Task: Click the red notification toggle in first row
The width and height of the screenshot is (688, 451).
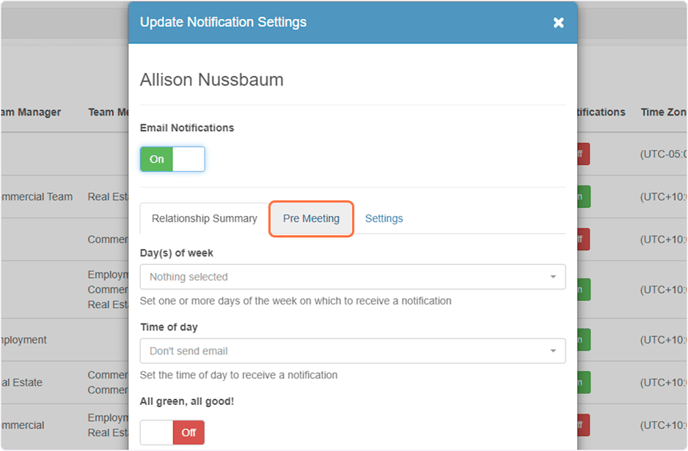Action: [584, 154]
